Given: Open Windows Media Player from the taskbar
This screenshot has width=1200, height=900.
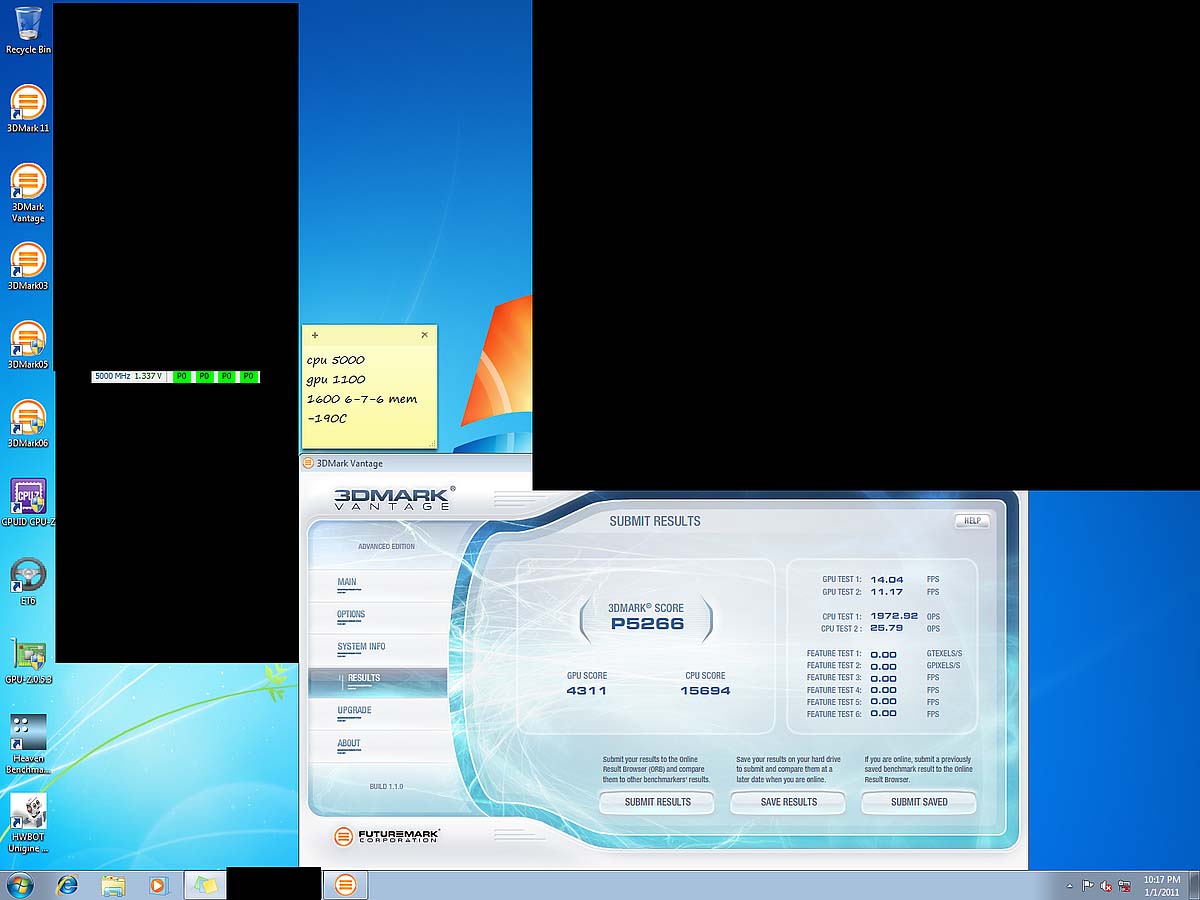Looking at the screenshot, I should click(158, 885).
